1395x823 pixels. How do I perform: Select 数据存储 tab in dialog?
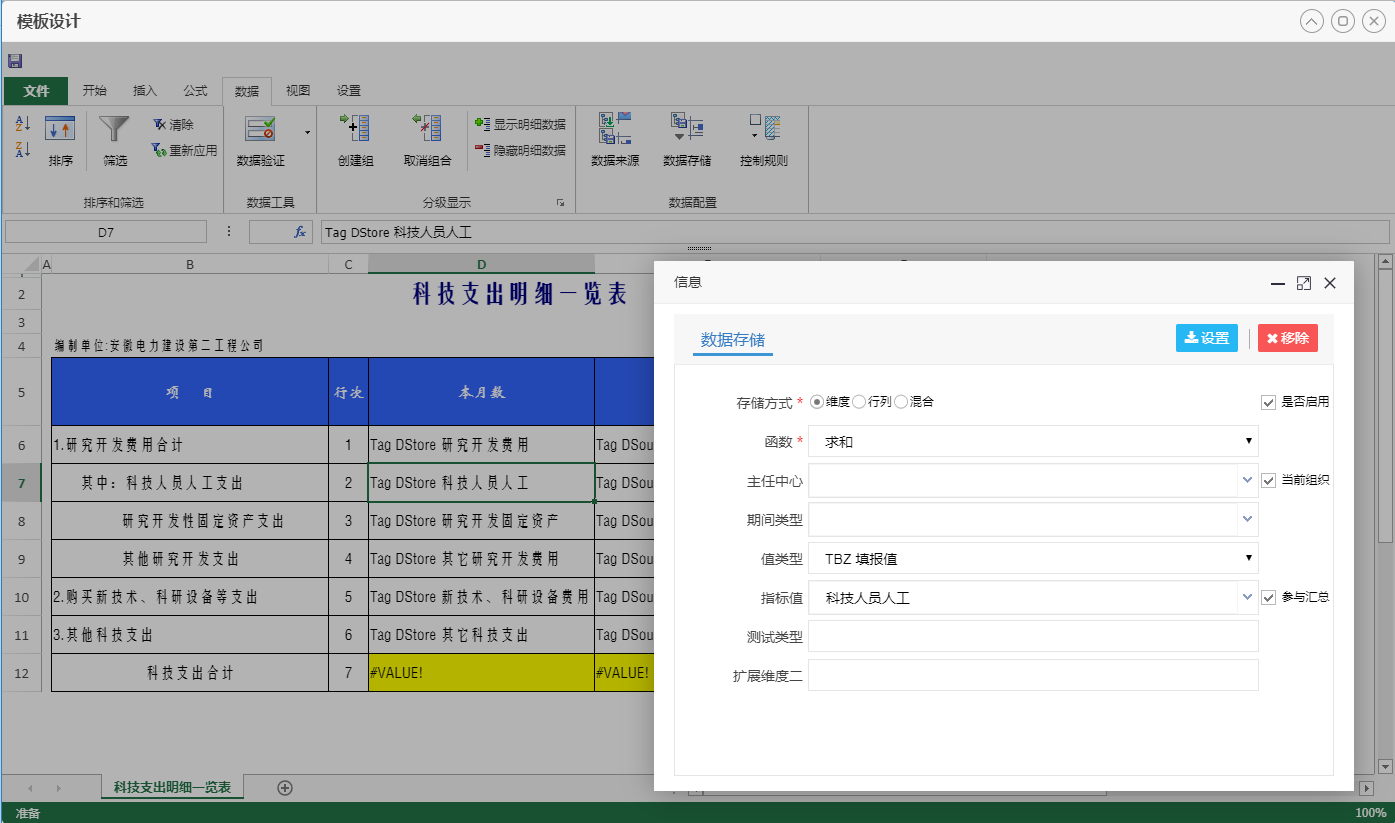733,339
